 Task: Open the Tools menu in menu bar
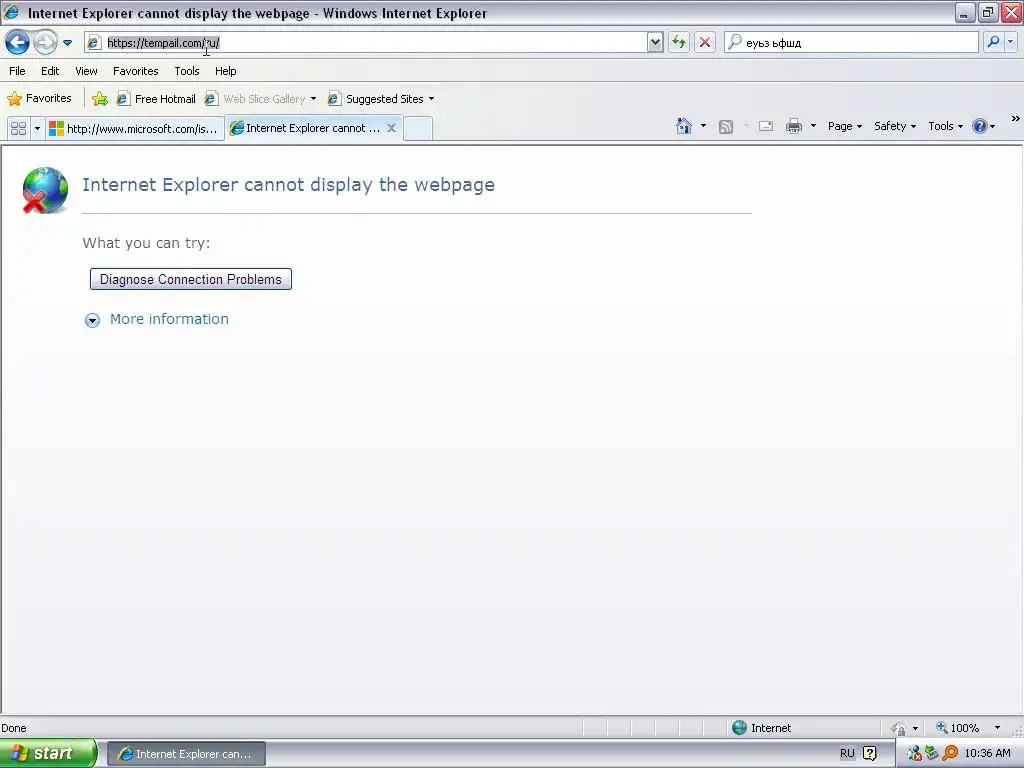tap(187, 71)
